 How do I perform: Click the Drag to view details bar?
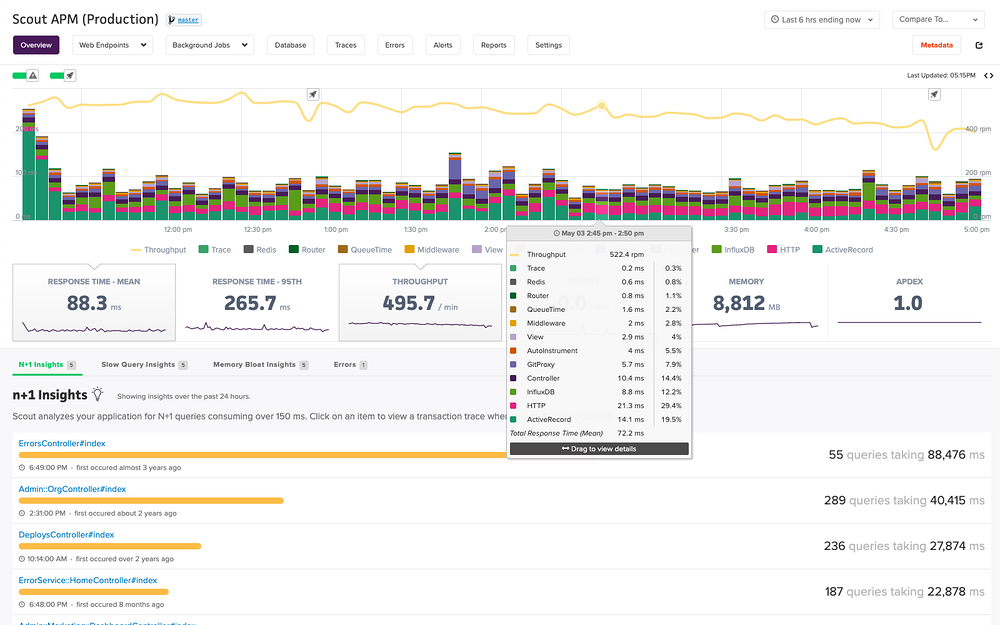(x=599, y=449)
